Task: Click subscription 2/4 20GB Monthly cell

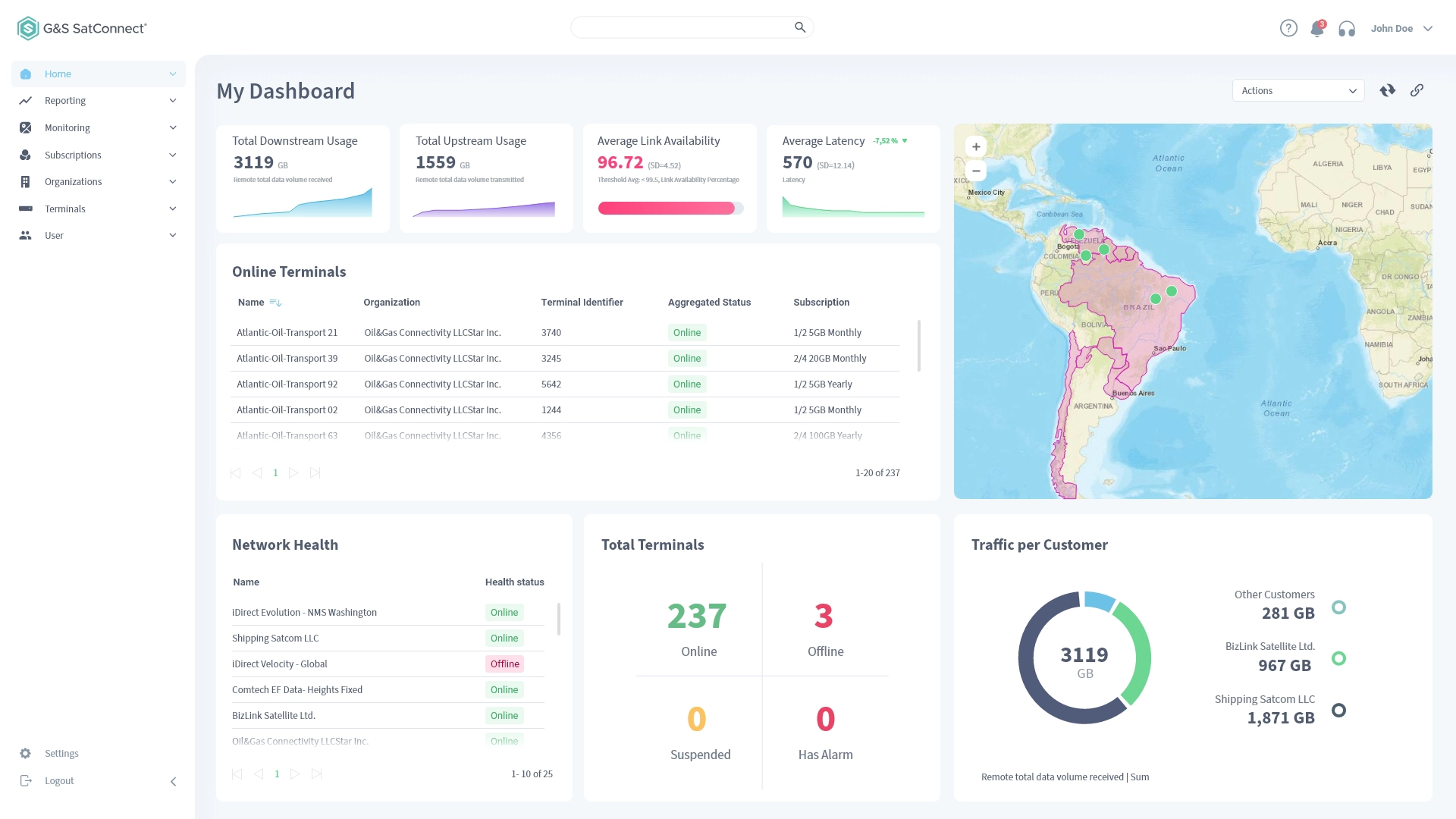Action: pos(830,358)
